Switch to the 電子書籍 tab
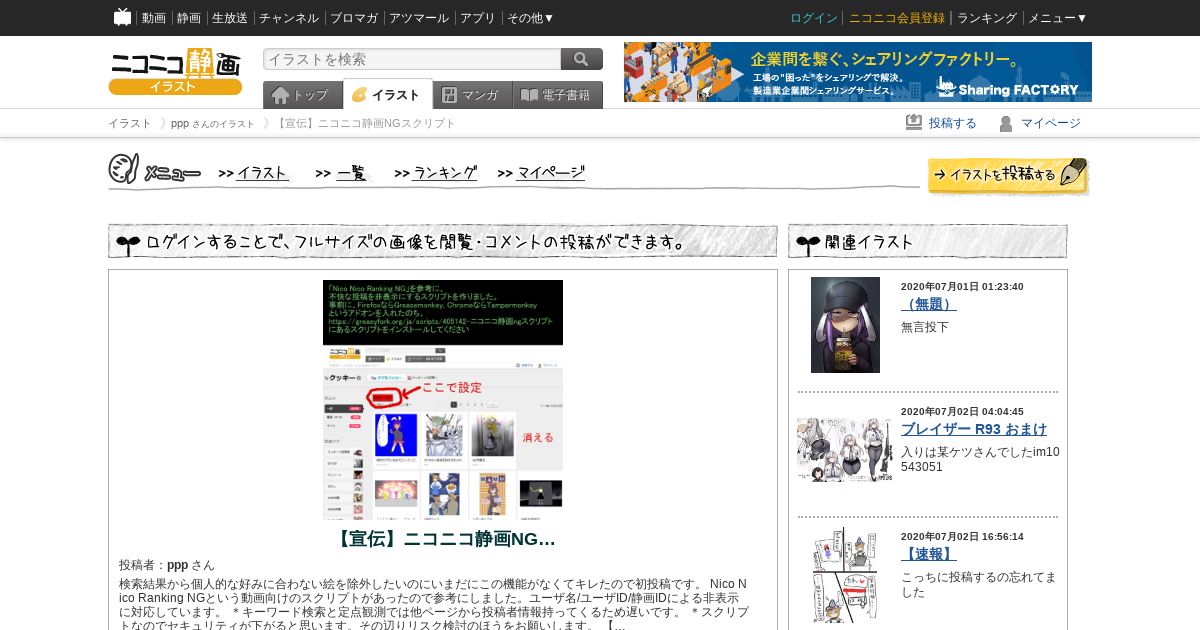This screenshot has height=630, width=1200. click(x=557, y=95)
